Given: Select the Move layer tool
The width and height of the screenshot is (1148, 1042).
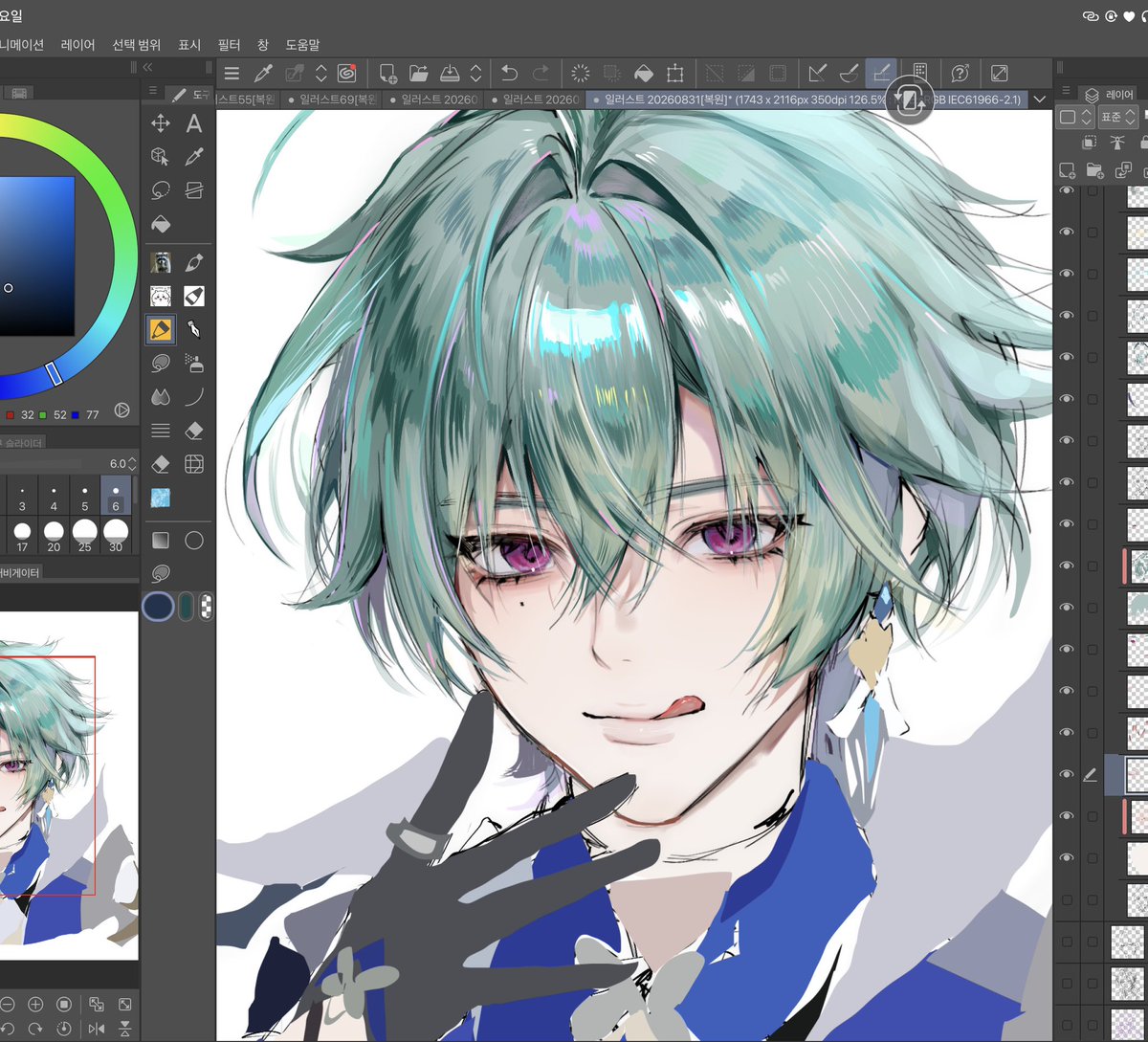Looking at the screenshot, I should pyautogui.click(x=161, y=123).
